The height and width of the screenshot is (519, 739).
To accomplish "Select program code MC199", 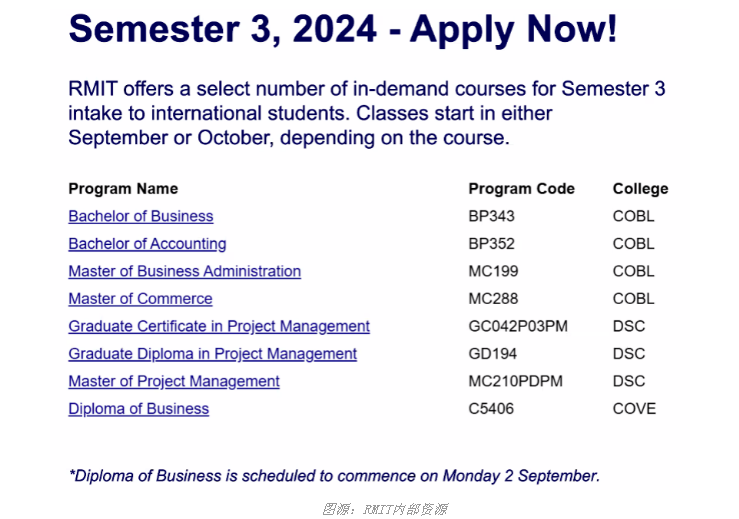I will coord(493,271).
